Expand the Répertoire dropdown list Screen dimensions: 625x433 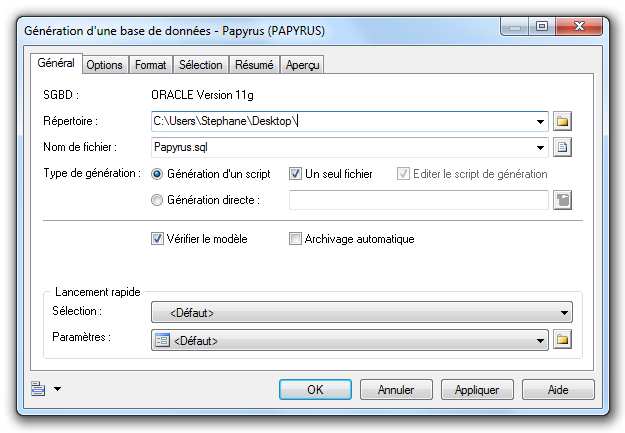click(x=540, y=122)
